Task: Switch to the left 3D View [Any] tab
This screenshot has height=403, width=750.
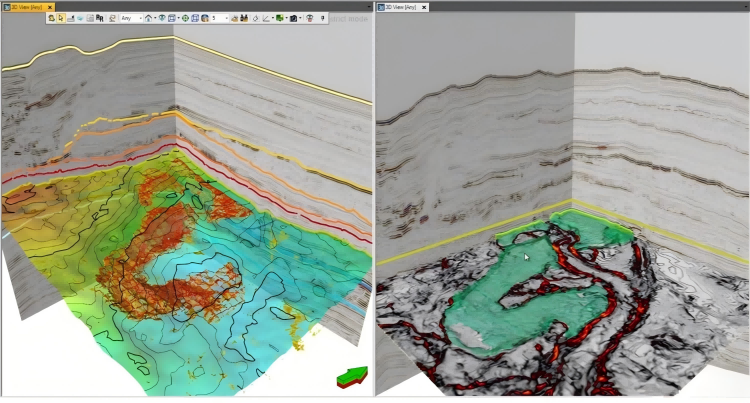Action: coord(26,7)
